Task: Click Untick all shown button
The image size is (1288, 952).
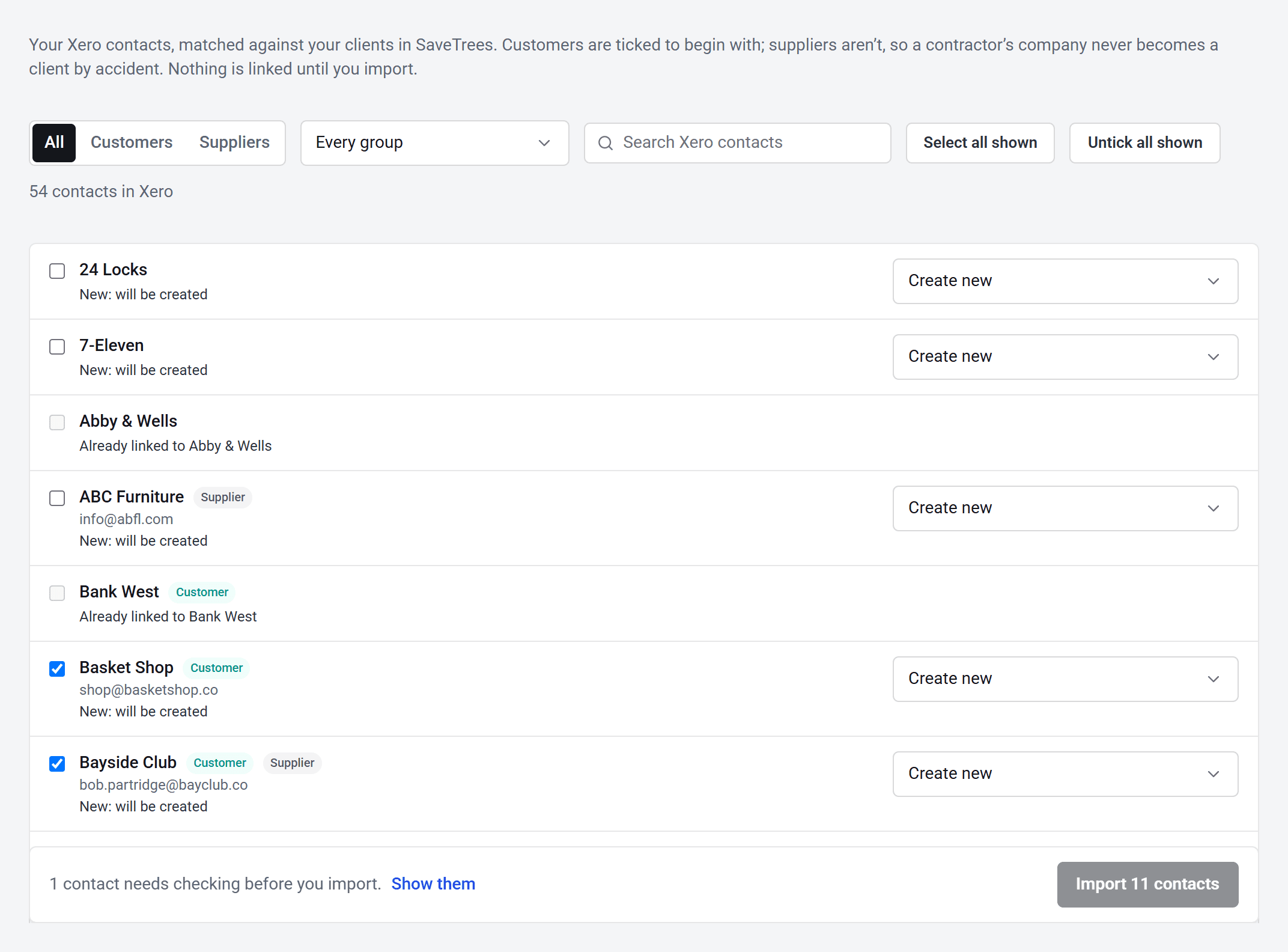Action: (x=1144, y=143)
